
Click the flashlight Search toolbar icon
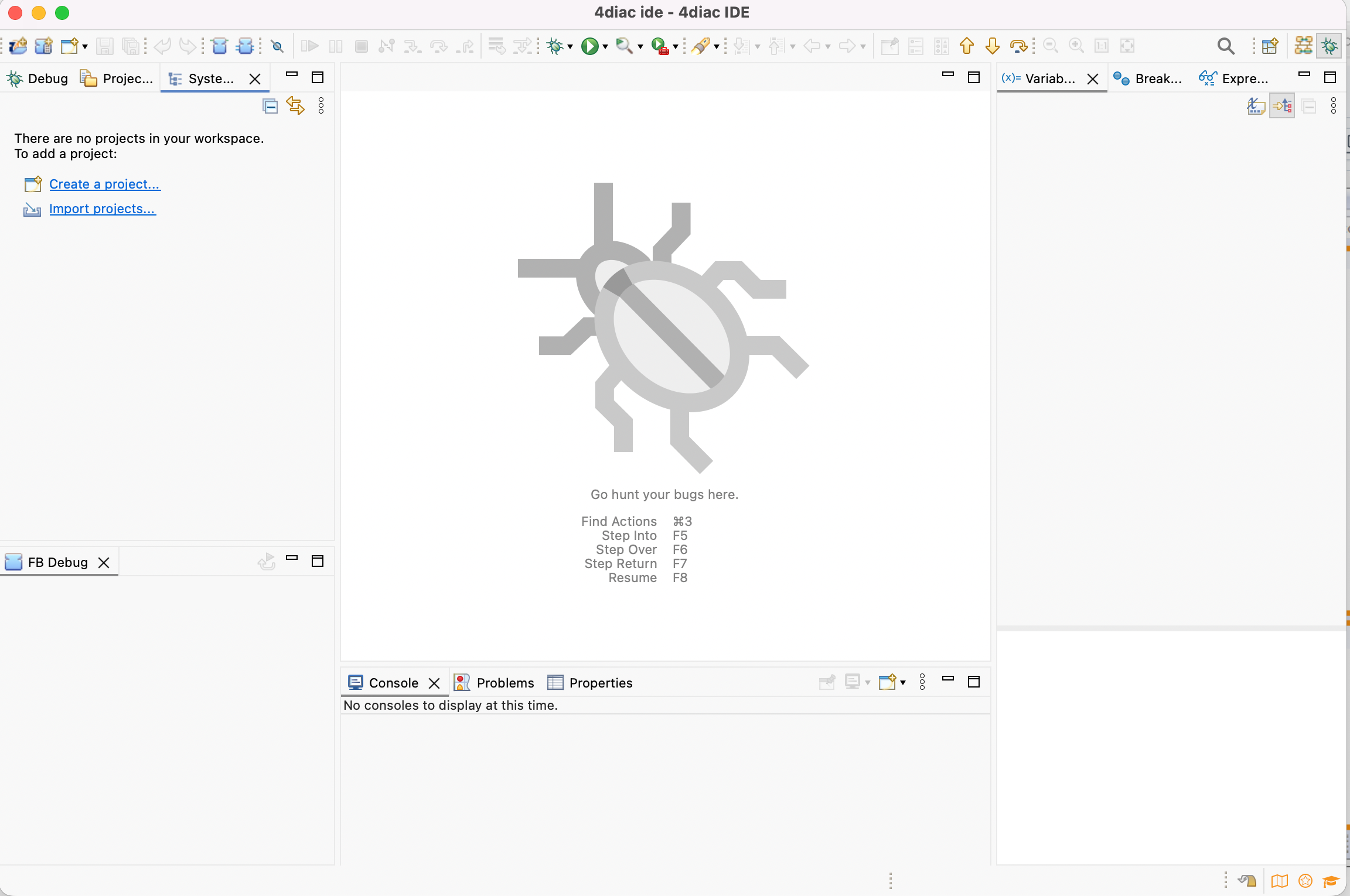click(701, 46)
